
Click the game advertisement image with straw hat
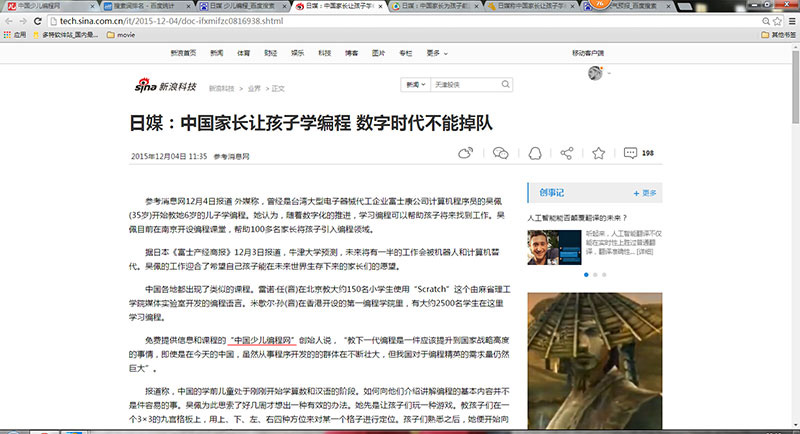[x=595, y=361]
